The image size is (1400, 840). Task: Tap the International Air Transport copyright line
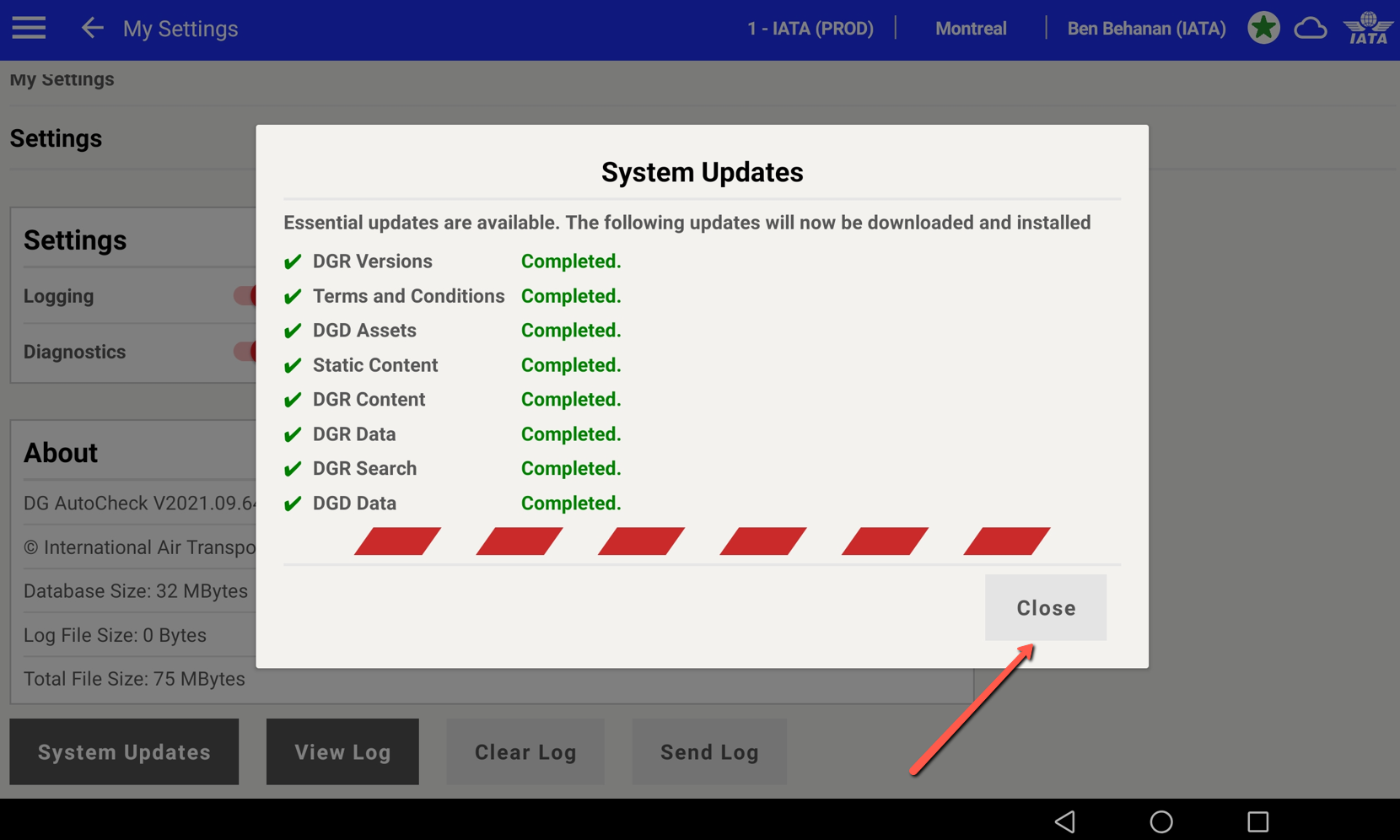[x=140, y=547]
